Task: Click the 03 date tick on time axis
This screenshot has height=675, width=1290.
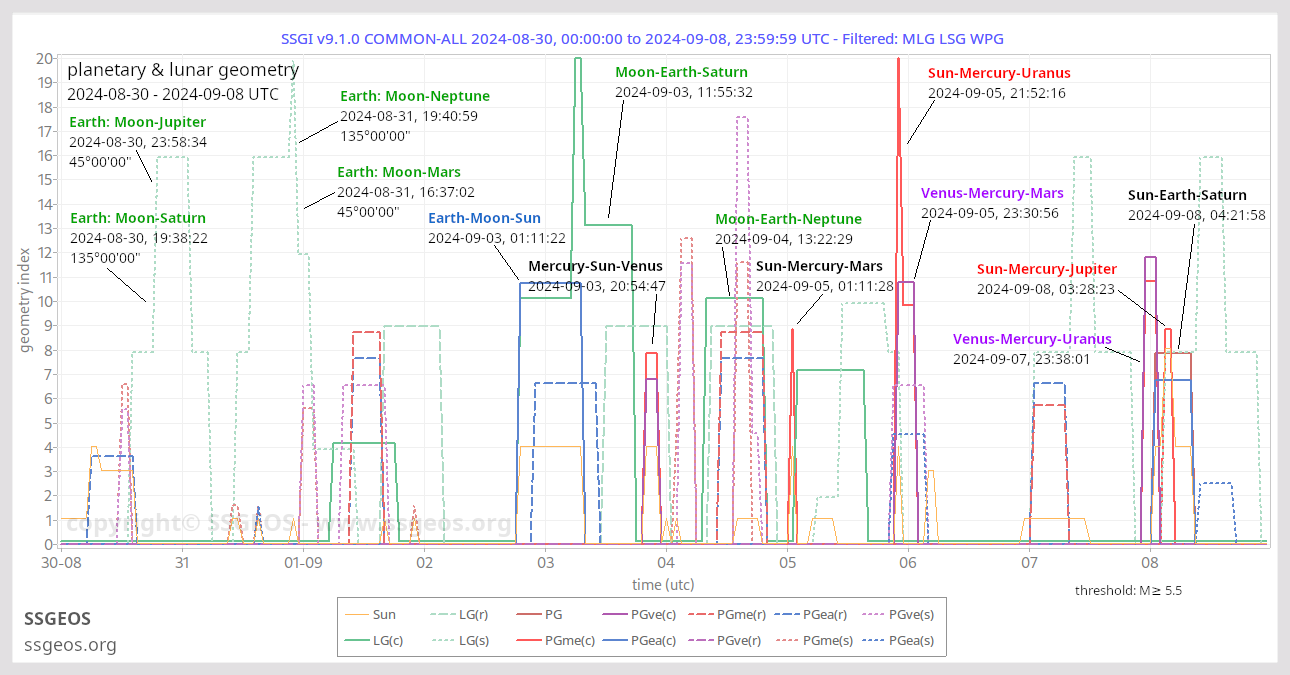Action: pyautogui.click(x=545, y=564)
